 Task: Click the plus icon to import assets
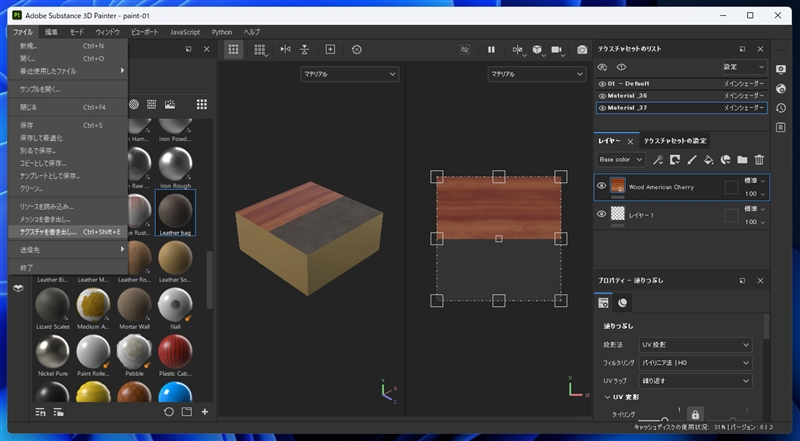(x=205, y=412)
